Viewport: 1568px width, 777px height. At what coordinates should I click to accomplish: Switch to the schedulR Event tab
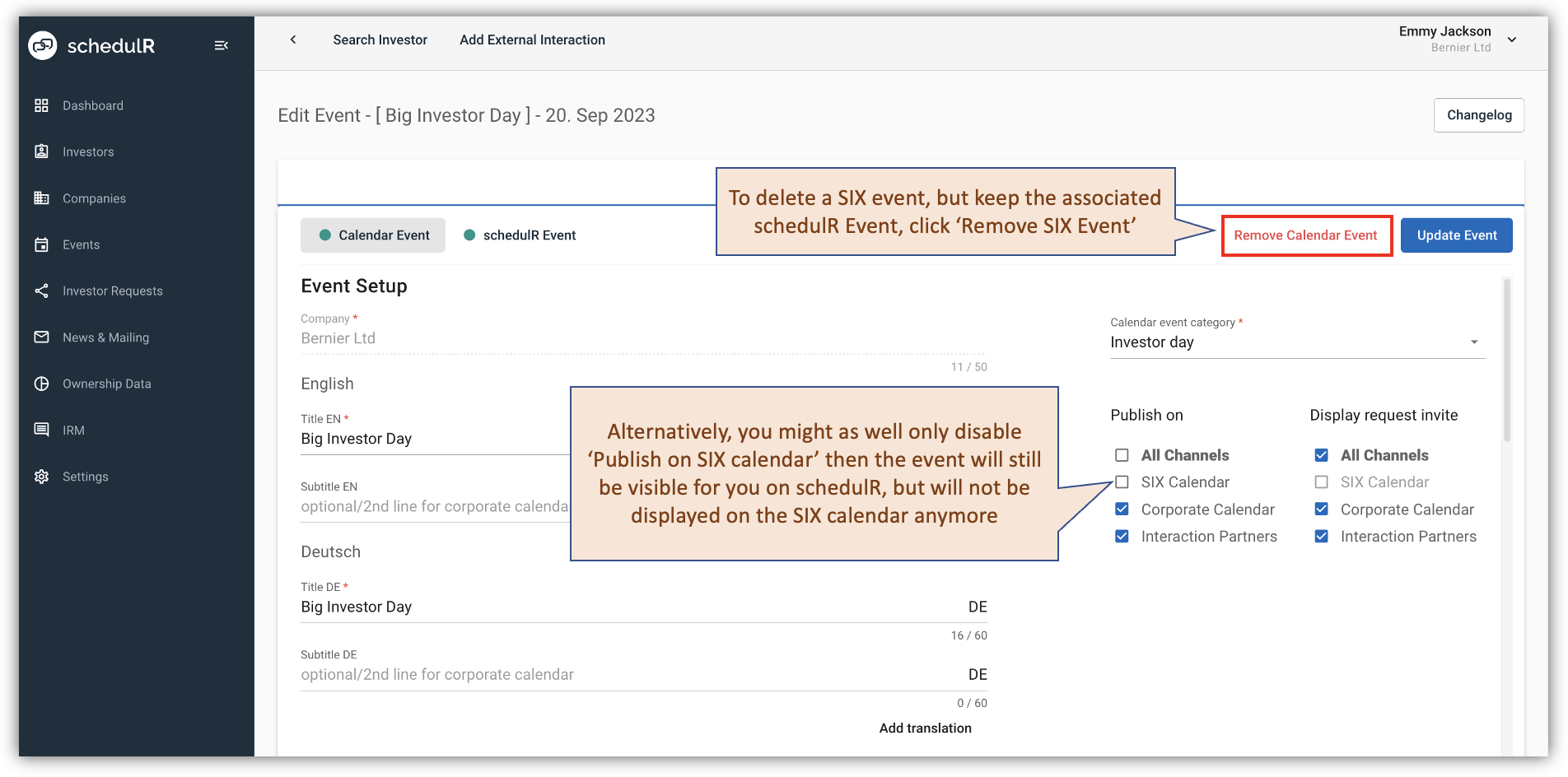pos(520,235)
